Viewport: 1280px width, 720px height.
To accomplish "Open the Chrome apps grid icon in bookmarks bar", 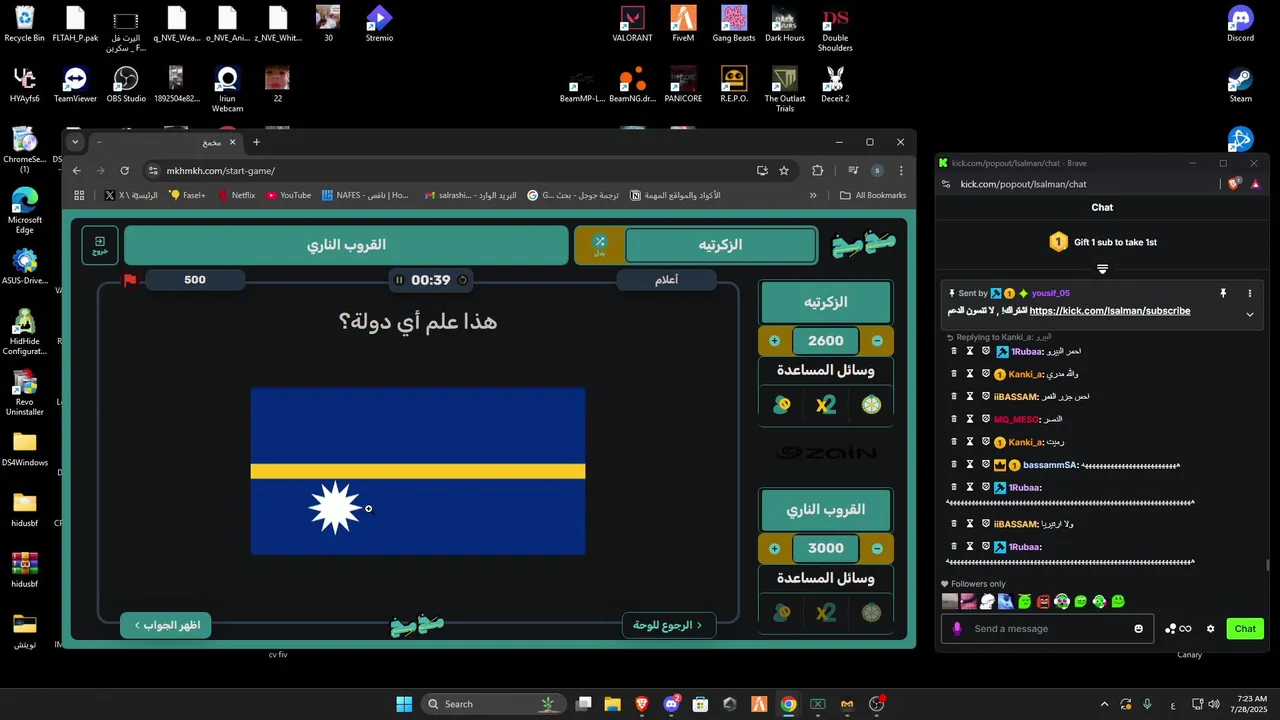I will [79, 195].
